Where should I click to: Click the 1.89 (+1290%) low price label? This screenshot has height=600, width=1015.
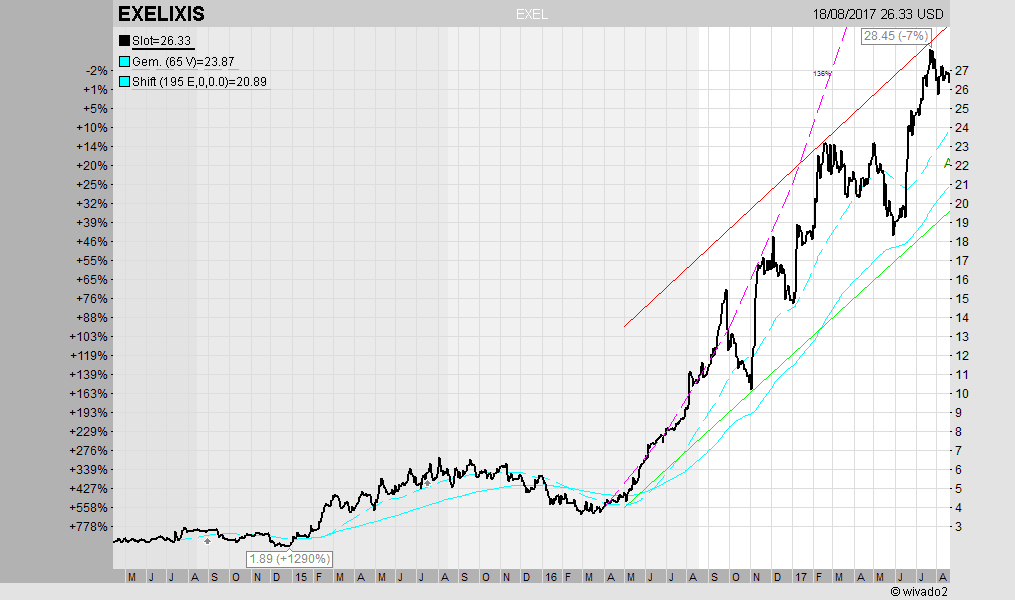point(290,559)
